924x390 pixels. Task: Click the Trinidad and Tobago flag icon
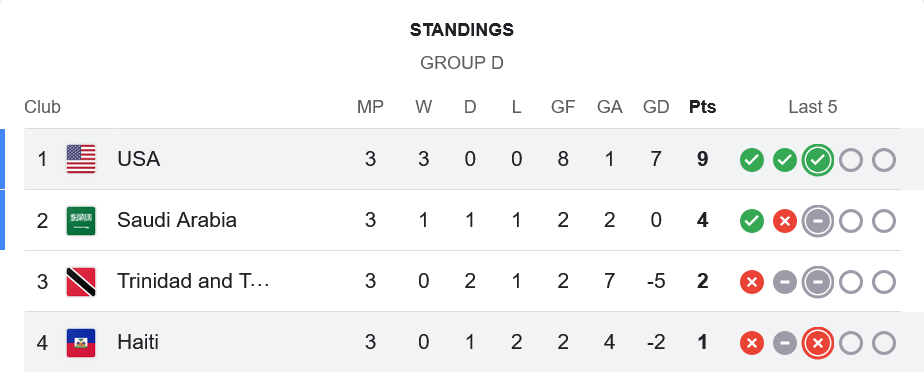(81, 282)
